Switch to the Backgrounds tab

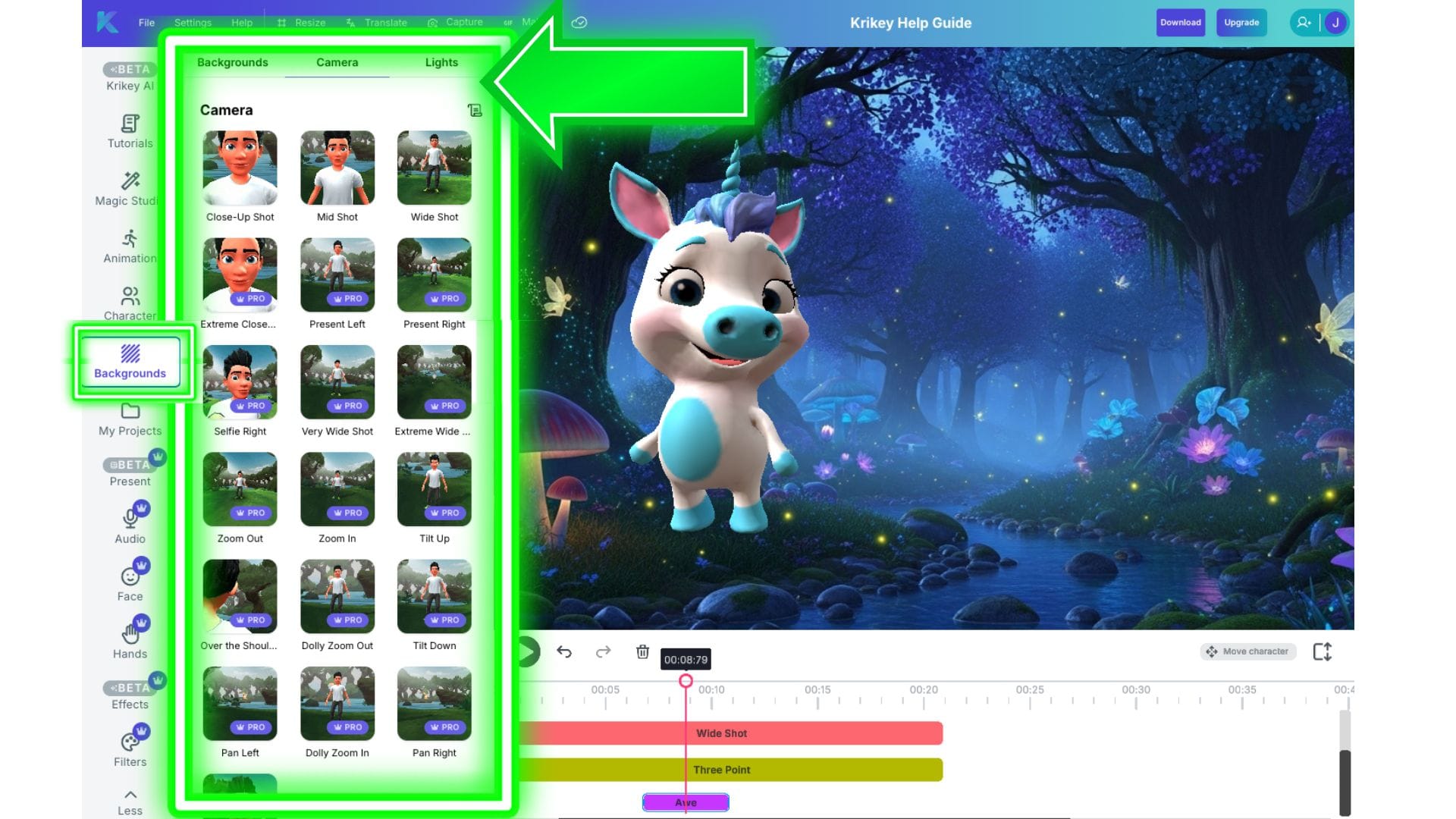point(232,62)
